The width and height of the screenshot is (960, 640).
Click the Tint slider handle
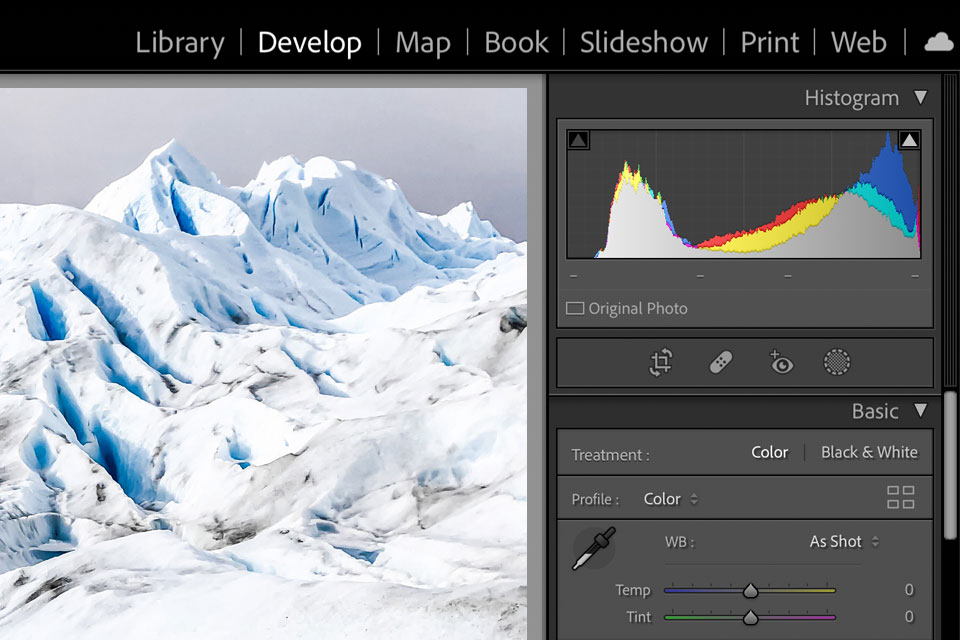[751, 617]
